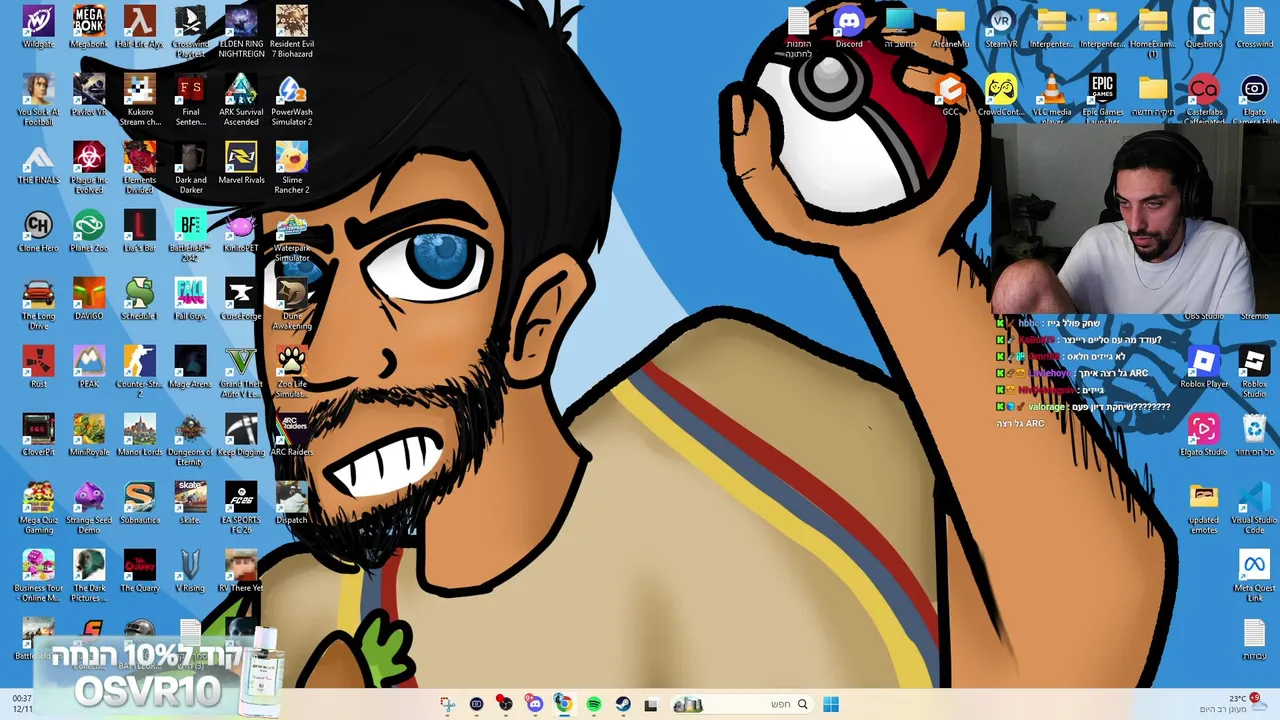Viewport: 1280px width, 720px height.
Task: Open EA SPORTS FC 26 shortcut
Action: pyautogui.click(x=241, y=508)
